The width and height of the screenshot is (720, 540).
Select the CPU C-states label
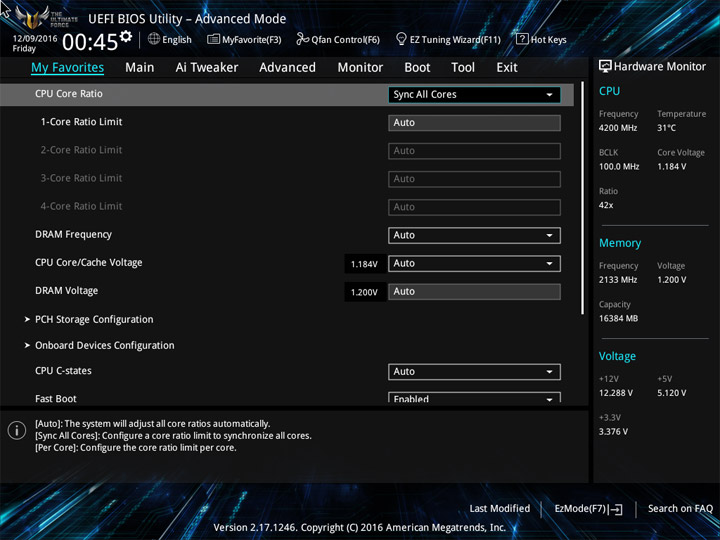[x=63, y=371]
